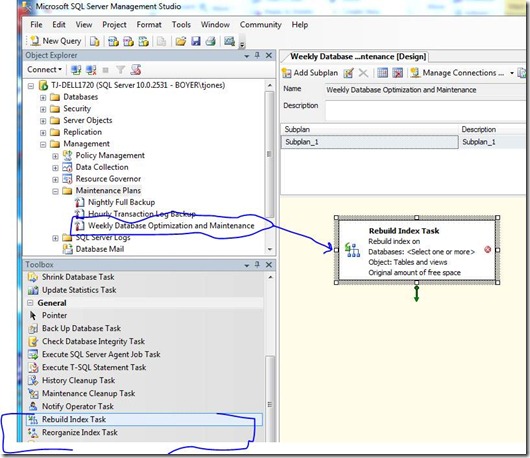Click the plan Name input field
The width and height of the screenshot is (530, 458).
(425, 90)
